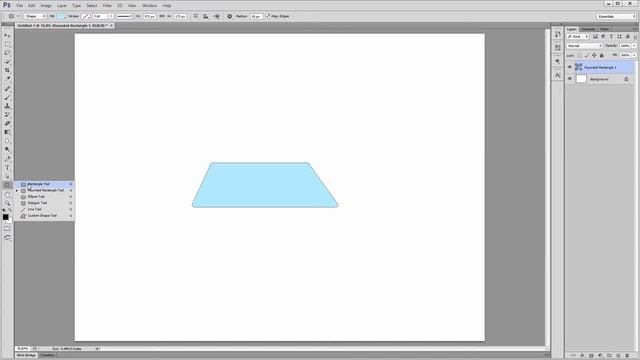Click the foreground color swatch
Screen dimensions: 640x360
tap(5, 217)
